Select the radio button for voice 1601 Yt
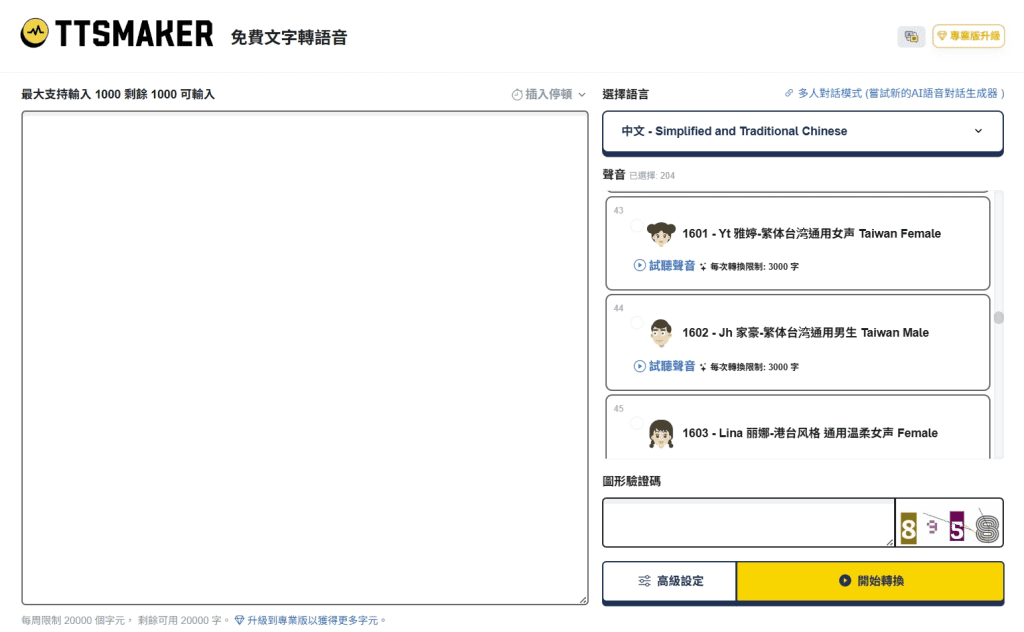 click(637, 225)
